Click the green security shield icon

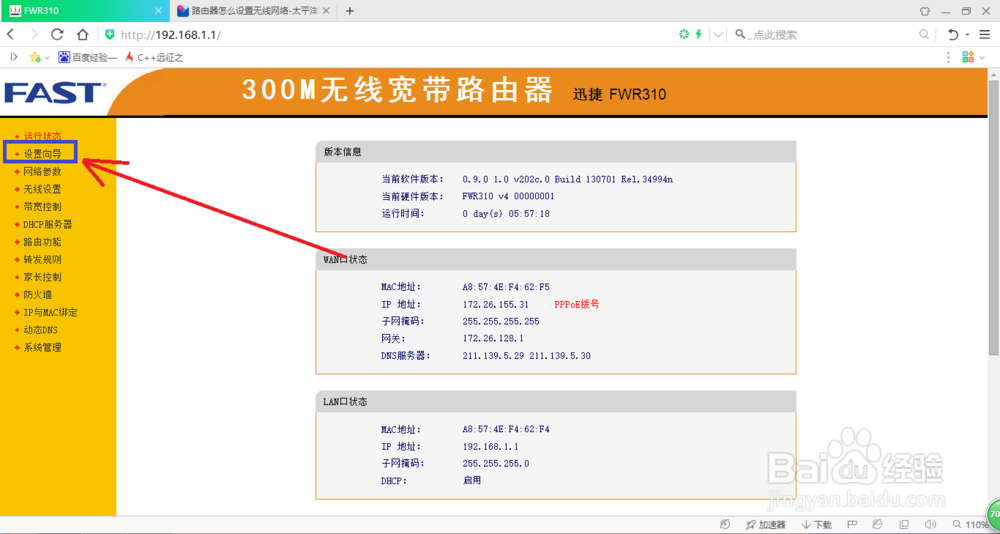click(110, 34)
